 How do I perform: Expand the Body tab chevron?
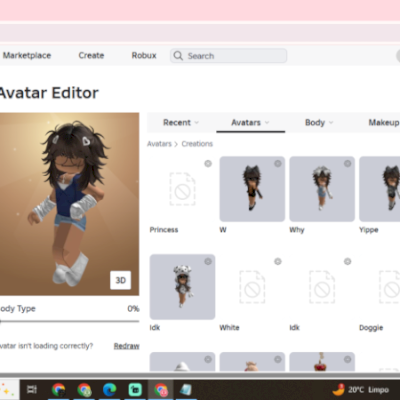331,123
